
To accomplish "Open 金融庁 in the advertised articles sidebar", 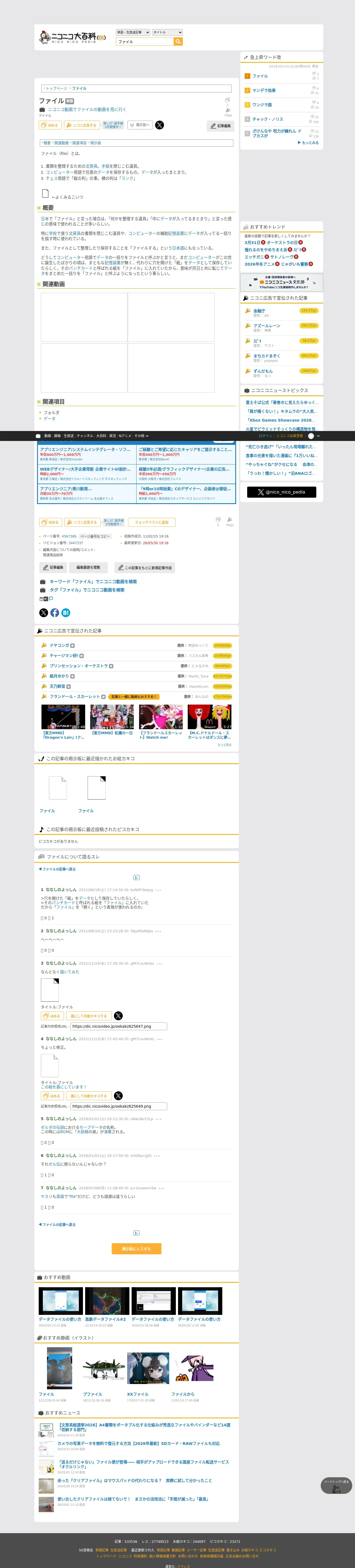I will pyautogui.click(x=259, y=310).
